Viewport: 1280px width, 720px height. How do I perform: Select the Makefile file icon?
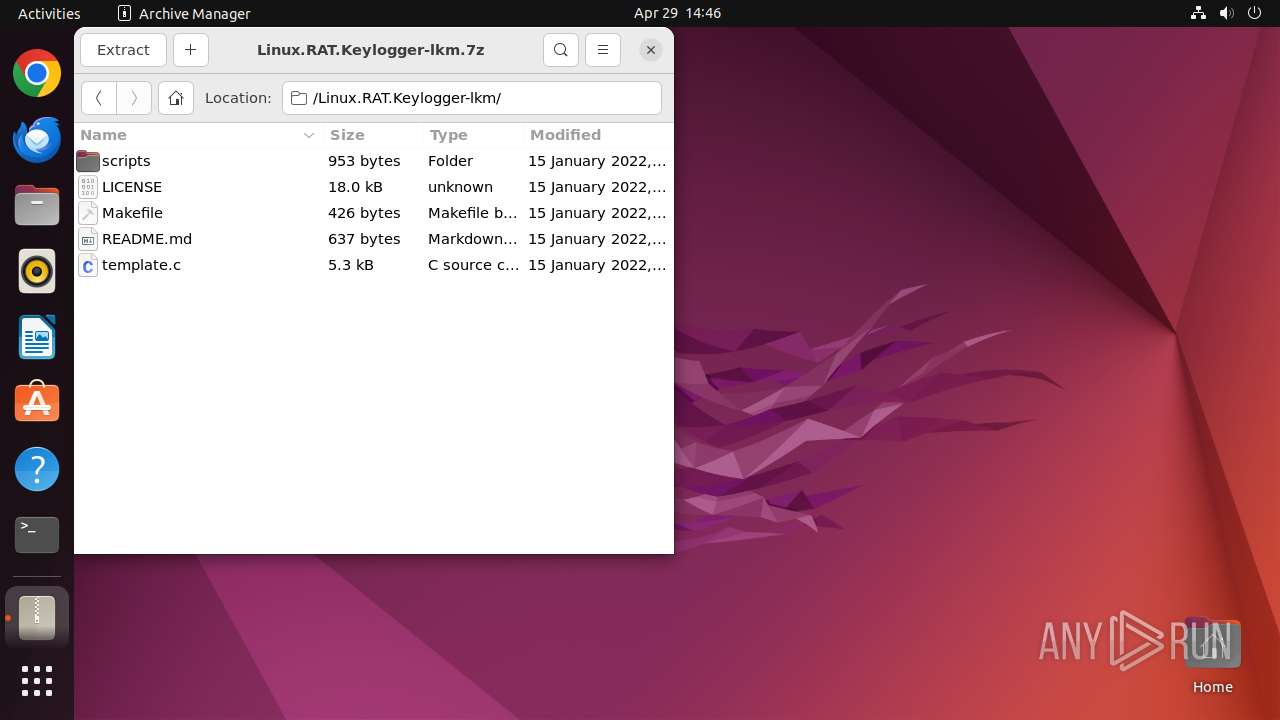point(88,213)
